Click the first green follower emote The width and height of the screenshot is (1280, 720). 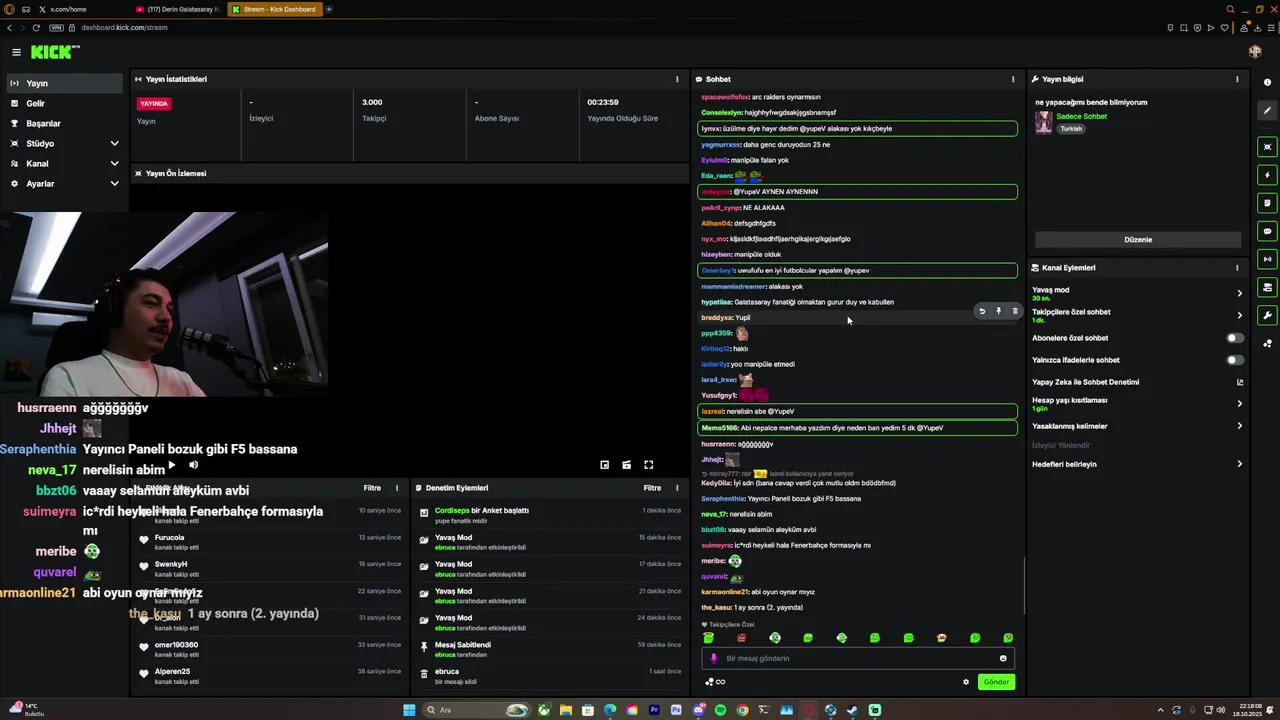[x=709, y=638]
